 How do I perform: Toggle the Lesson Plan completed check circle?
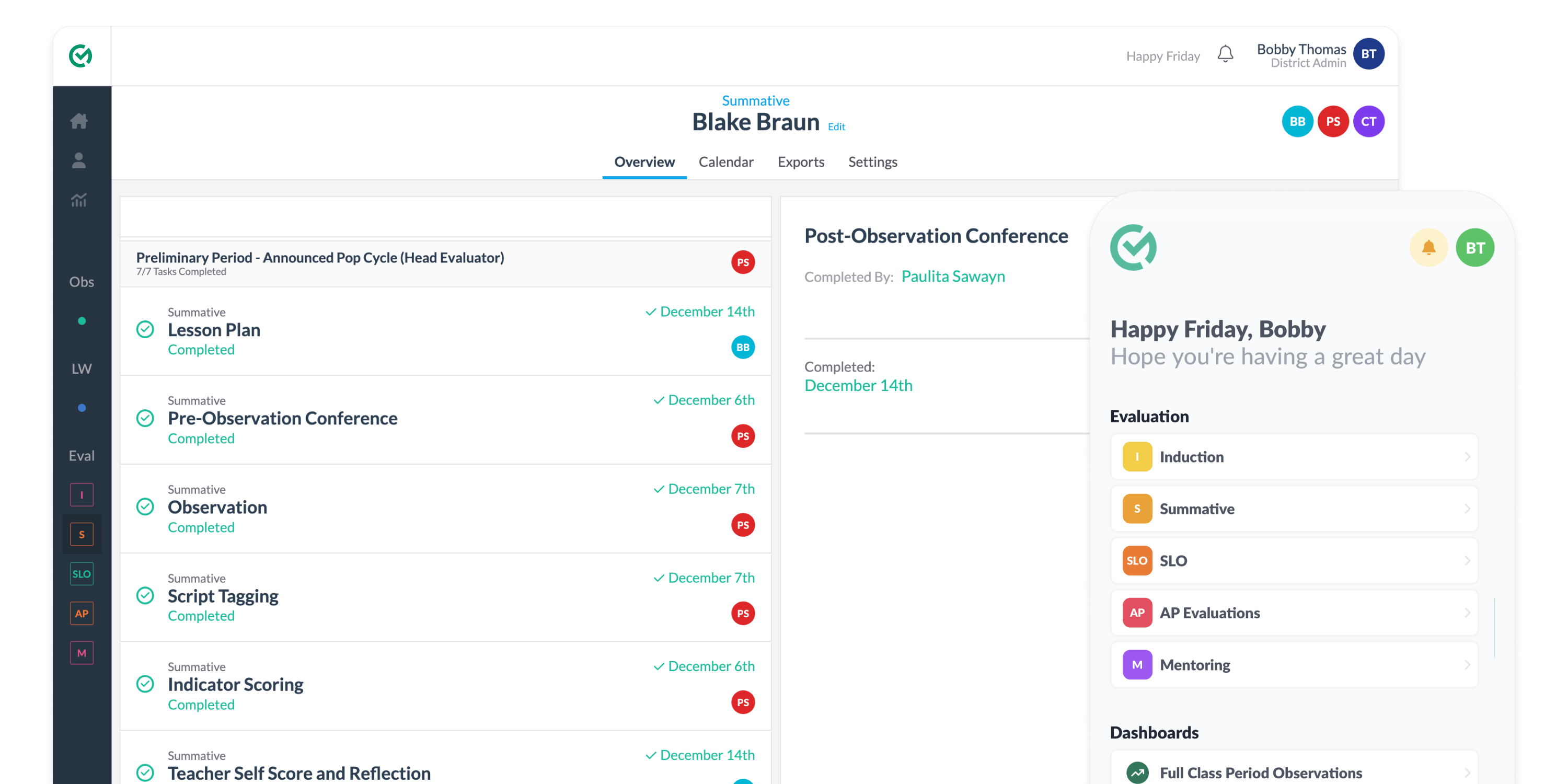click(145, 329)
